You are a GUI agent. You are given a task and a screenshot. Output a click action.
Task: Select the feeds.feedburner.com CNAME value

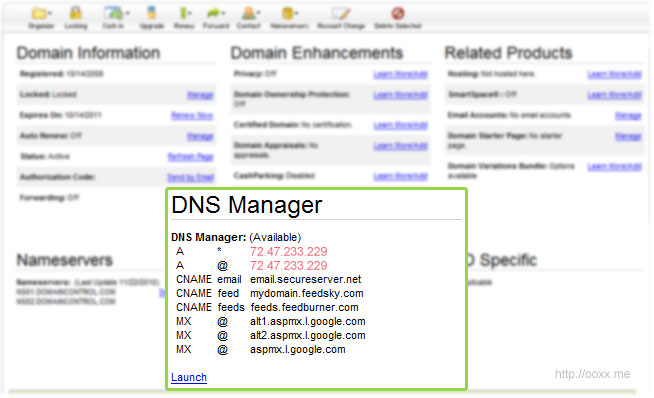[x=304, y=307]
